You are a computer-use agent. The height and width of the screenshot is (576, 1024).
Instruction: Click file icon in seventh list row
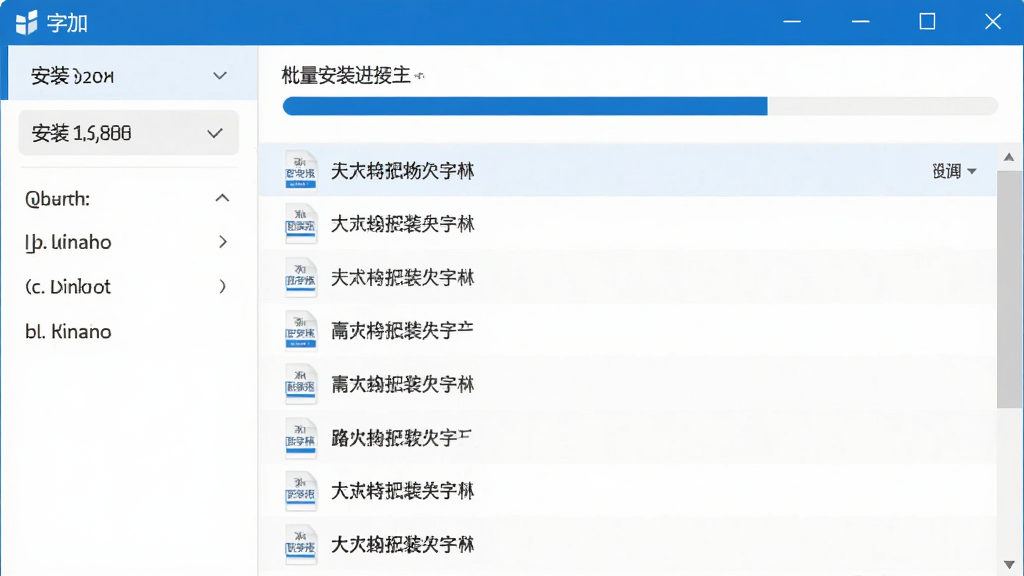[301, 491]
